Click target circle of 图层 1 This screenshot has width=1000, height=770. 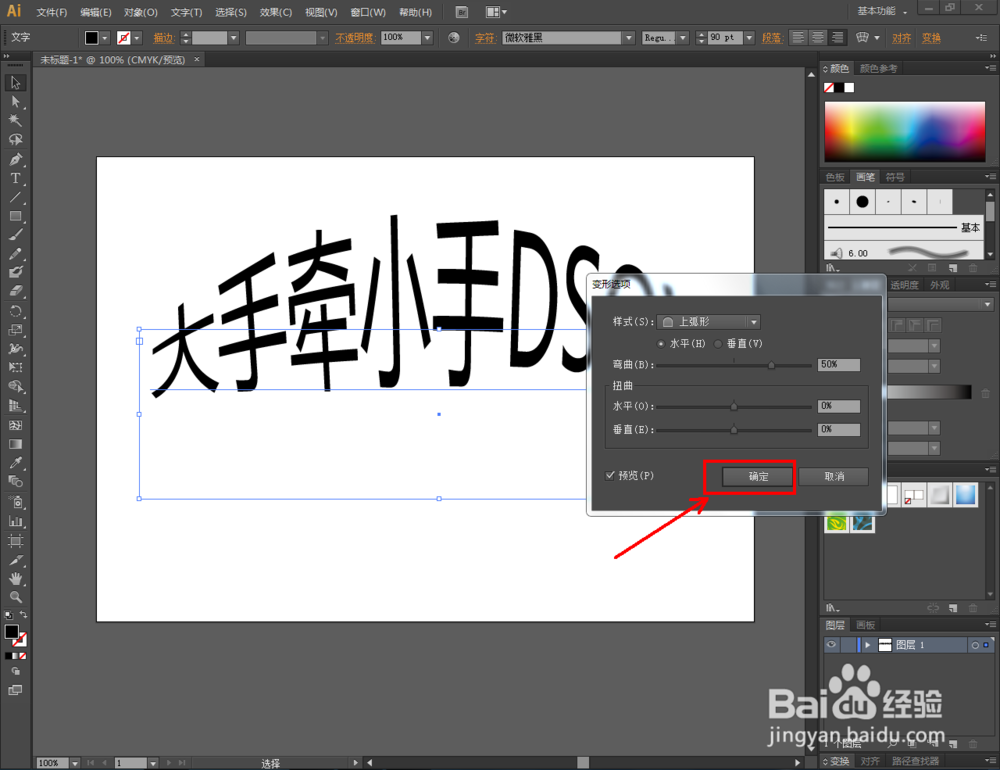[x=974, y=646]
